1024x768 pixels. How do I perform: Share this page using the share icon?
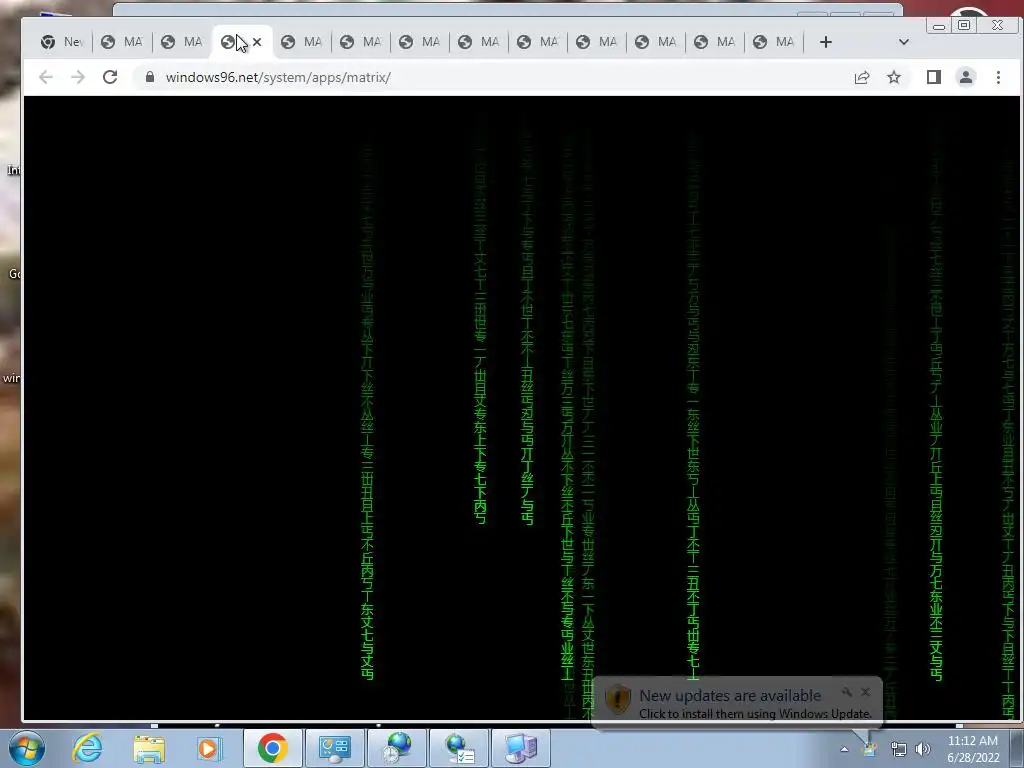click(x=862, y=77)
